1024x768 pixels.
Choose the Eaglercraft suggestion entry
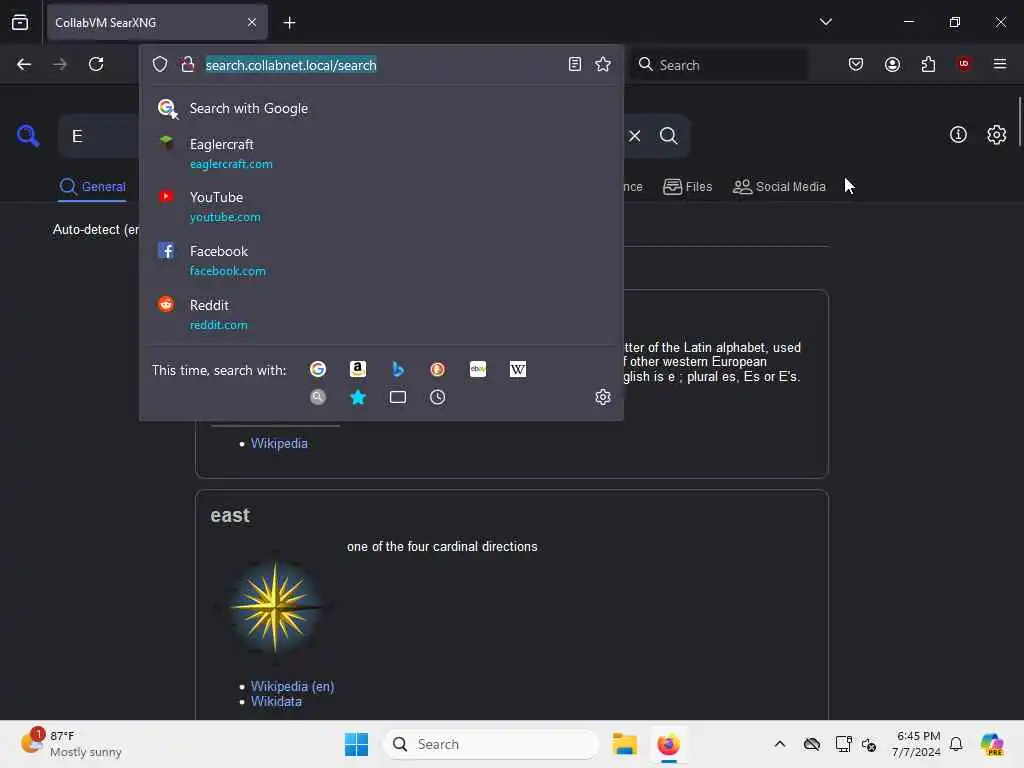381,153
